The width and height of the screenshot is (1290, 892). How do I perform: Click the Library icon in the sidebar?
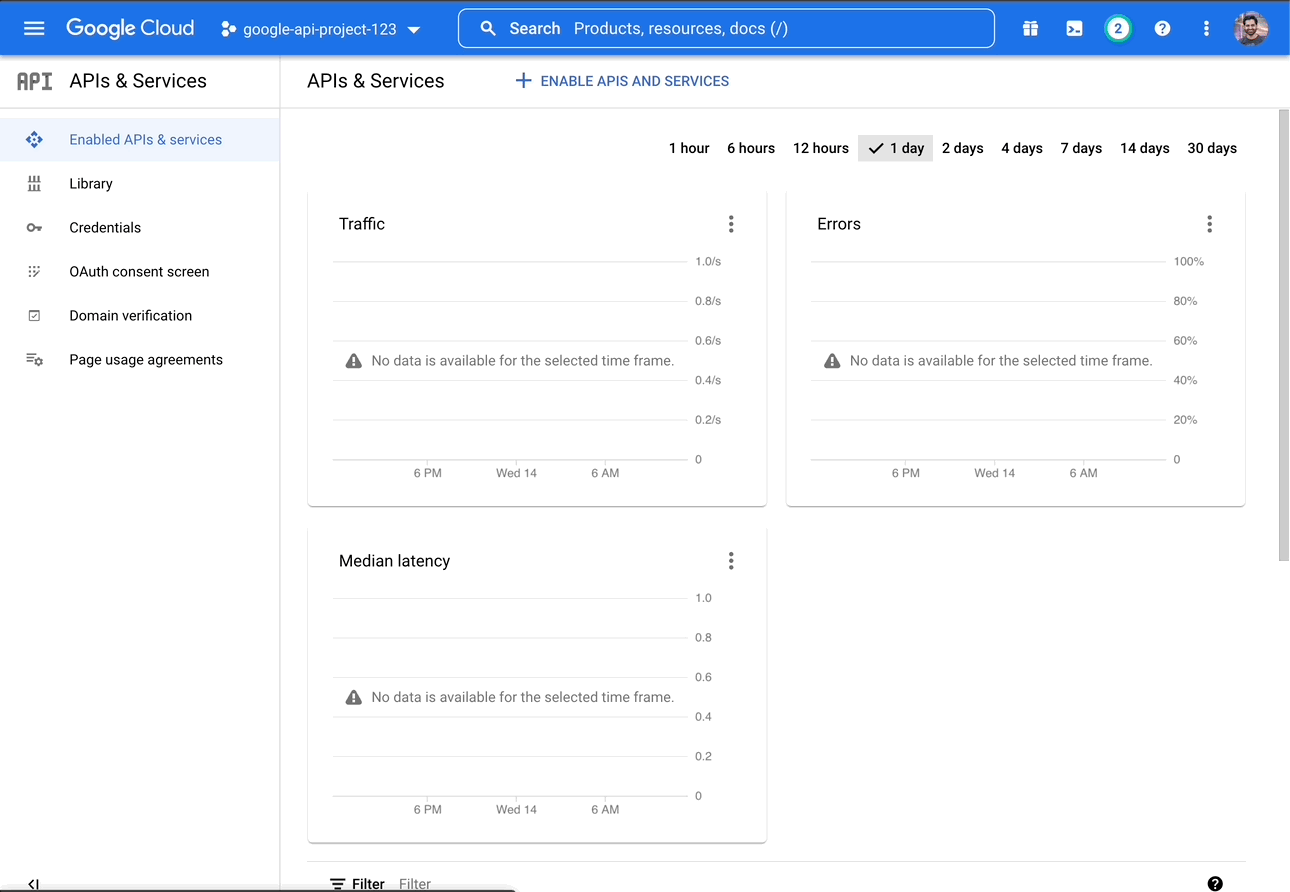pyautogui.click(x=34, y=183)
